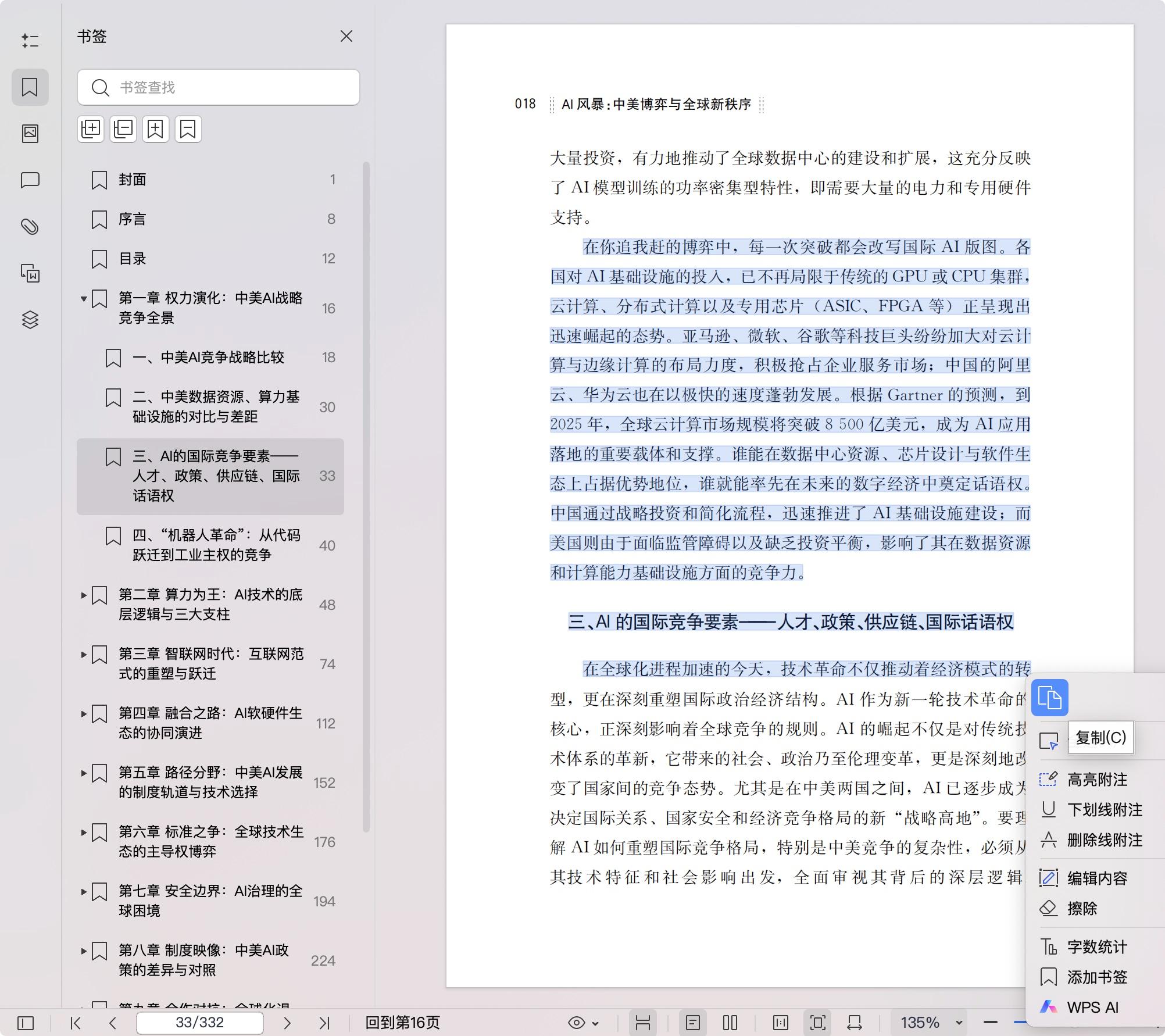
Task: Expand the 第五章 bookmark chapter
Action: point(82,774)
